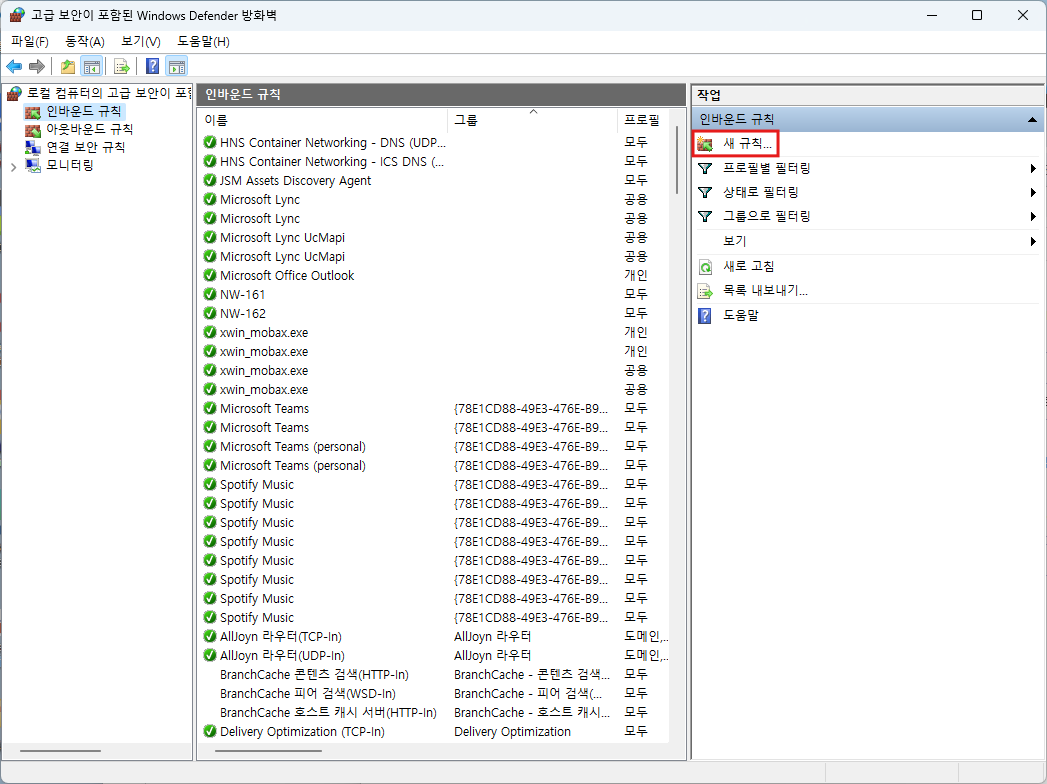Click the Forward arrow toolbar icon
This screenshot has height=784, width=1047.
(x=37, y=66)
